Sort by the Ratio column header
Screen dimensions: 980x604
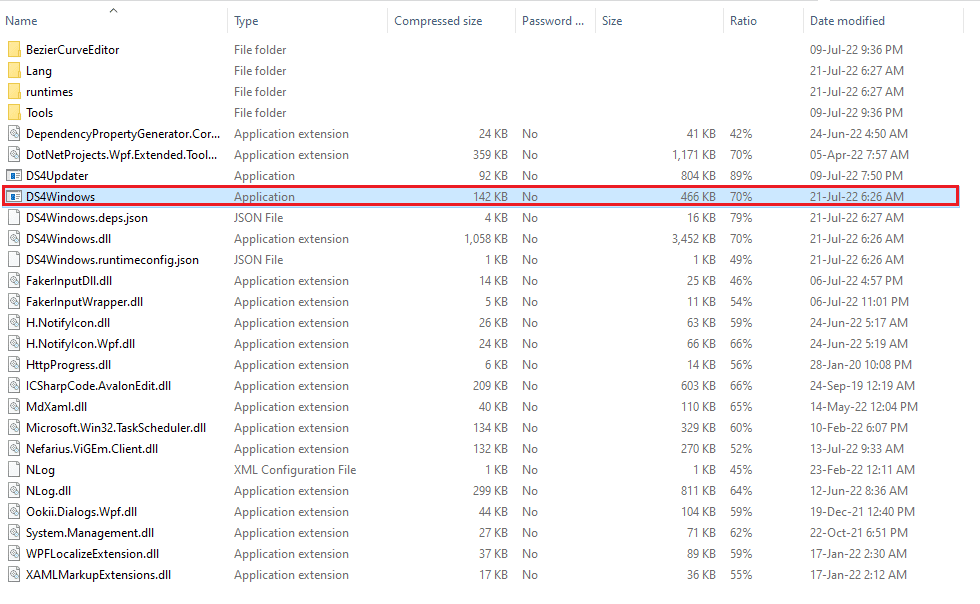click(743, 21)
